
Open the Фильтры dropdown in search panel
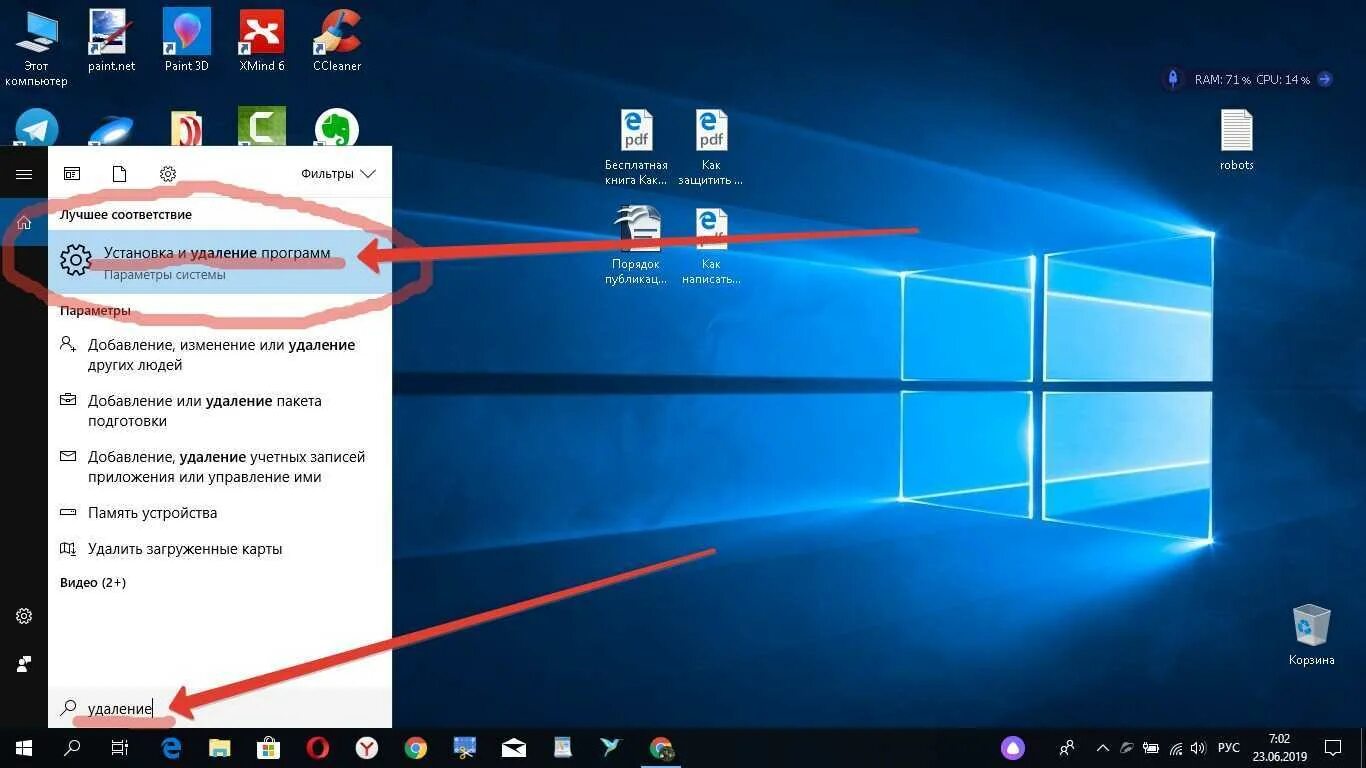coord(338,174)
